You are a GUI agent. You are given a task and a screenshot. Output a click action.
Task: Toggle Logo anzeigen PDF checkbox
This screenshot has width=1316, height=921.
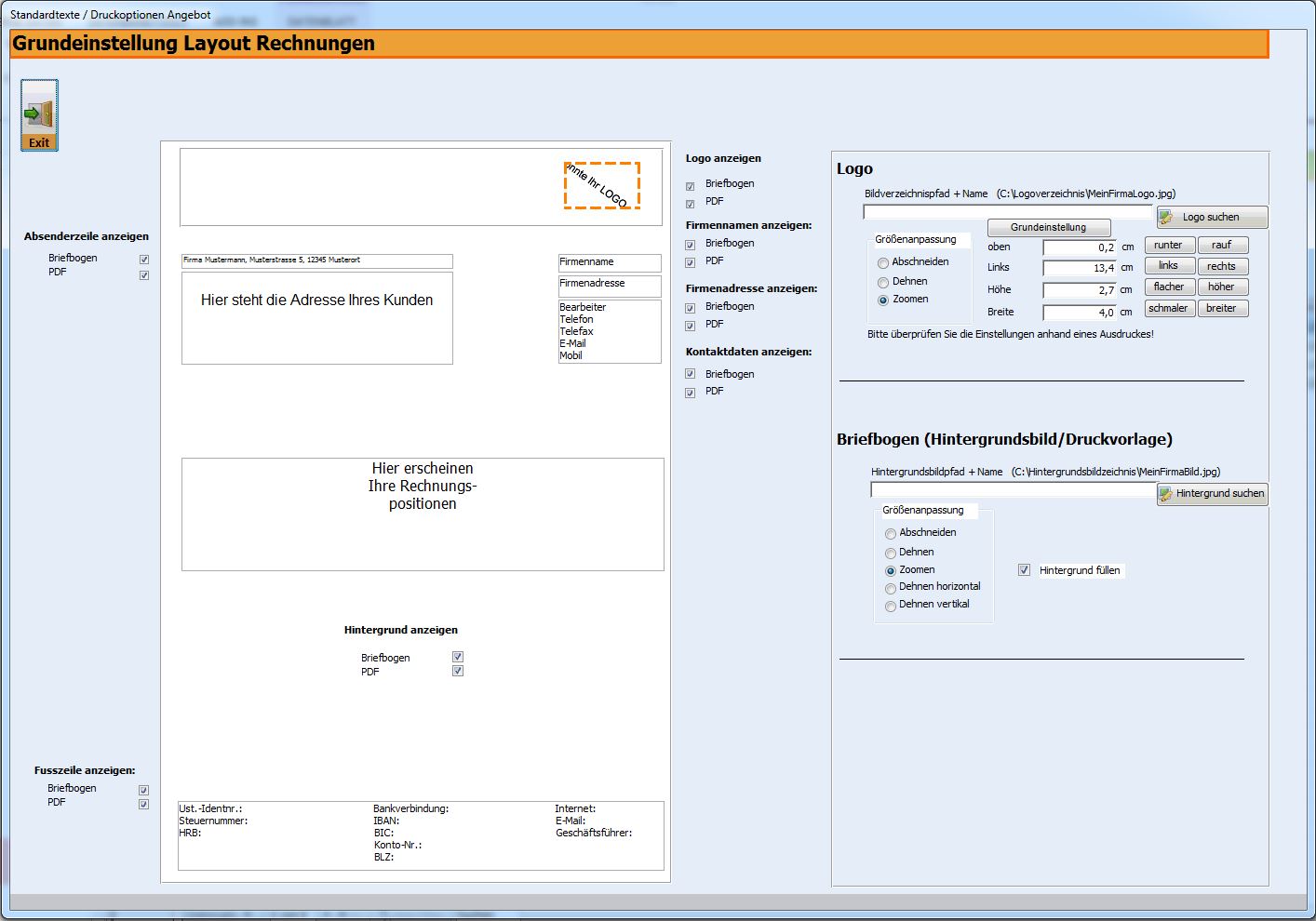(691, 204)
